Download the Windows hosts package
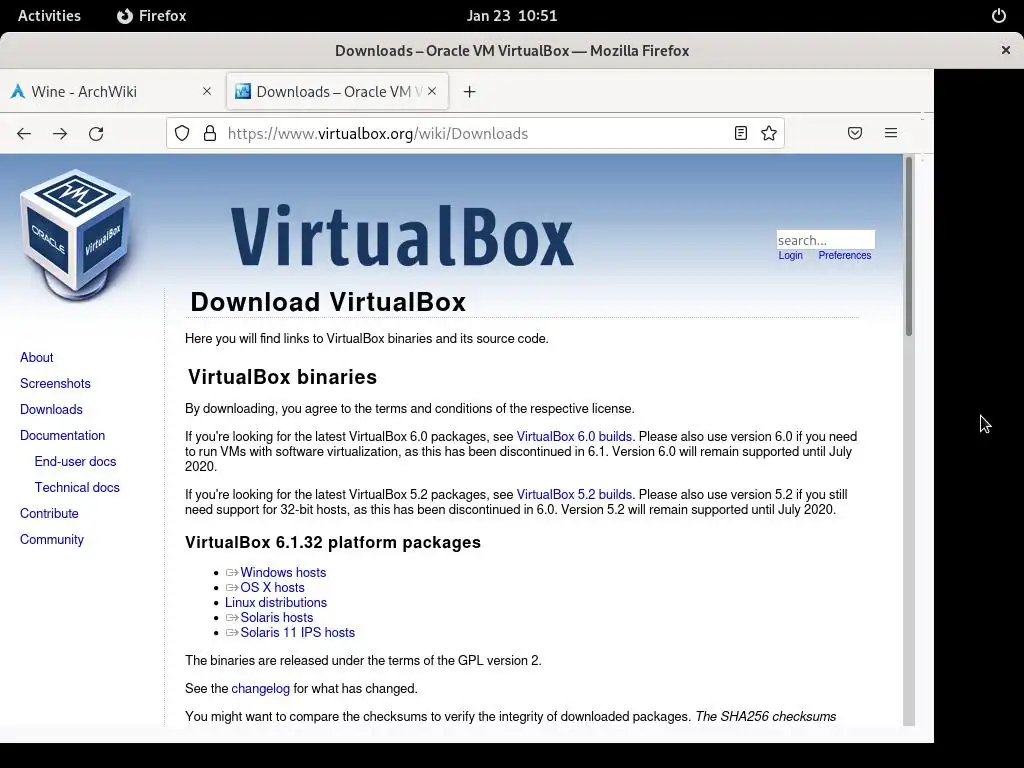 pos(283,572)
